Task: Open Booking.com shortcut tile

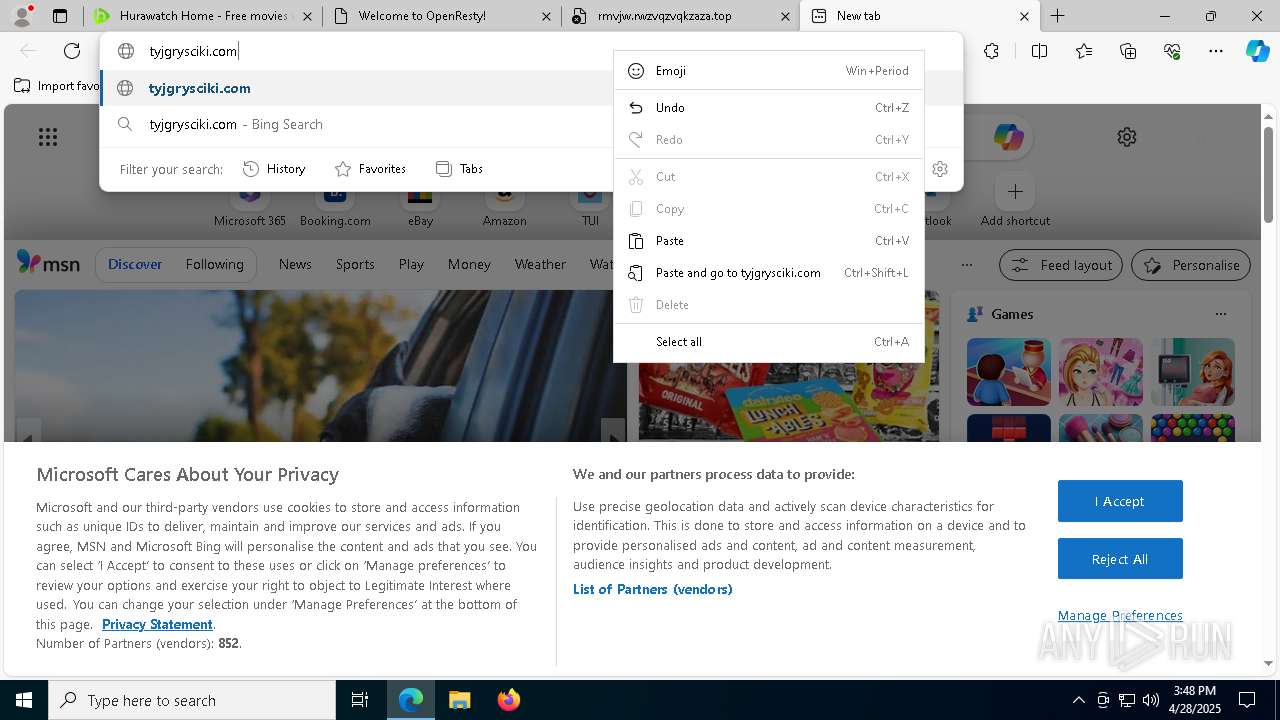Action: 335,205
